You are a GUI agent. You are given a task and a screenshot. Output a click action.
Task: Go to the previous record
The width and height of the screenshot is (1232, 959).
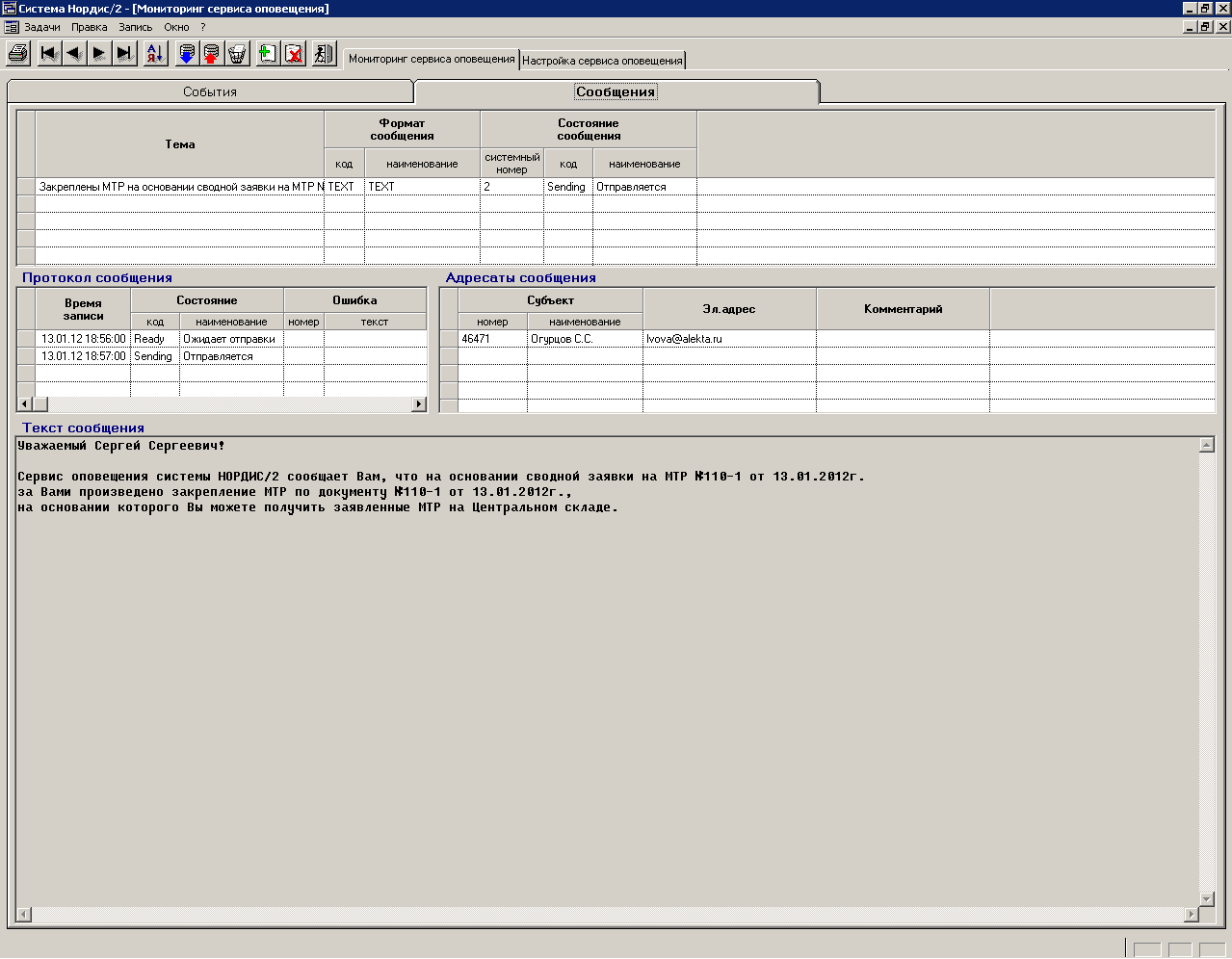click(74, 53)
